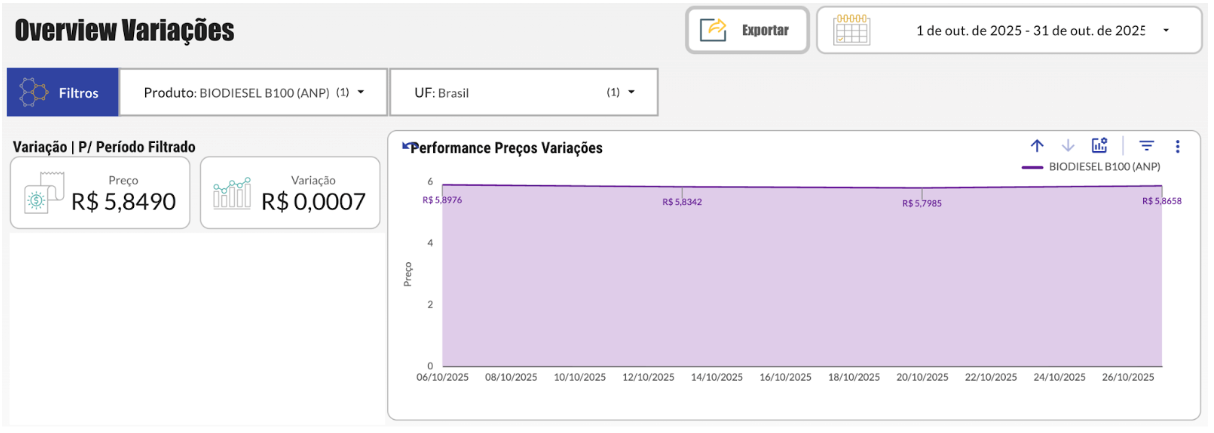Click the Filtros button label
The image size is (1214, 433).
pyautogui.click(x=79, y=93)
